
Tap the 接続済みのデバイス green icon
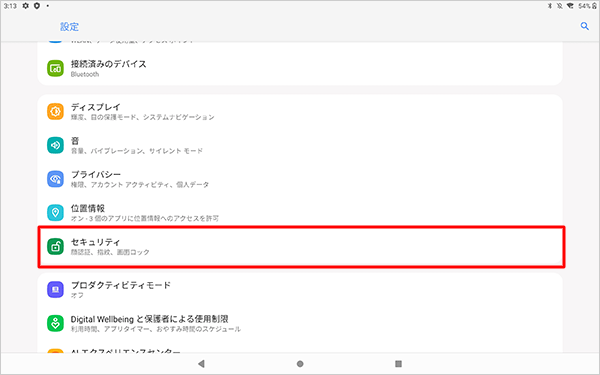[55, 68]
